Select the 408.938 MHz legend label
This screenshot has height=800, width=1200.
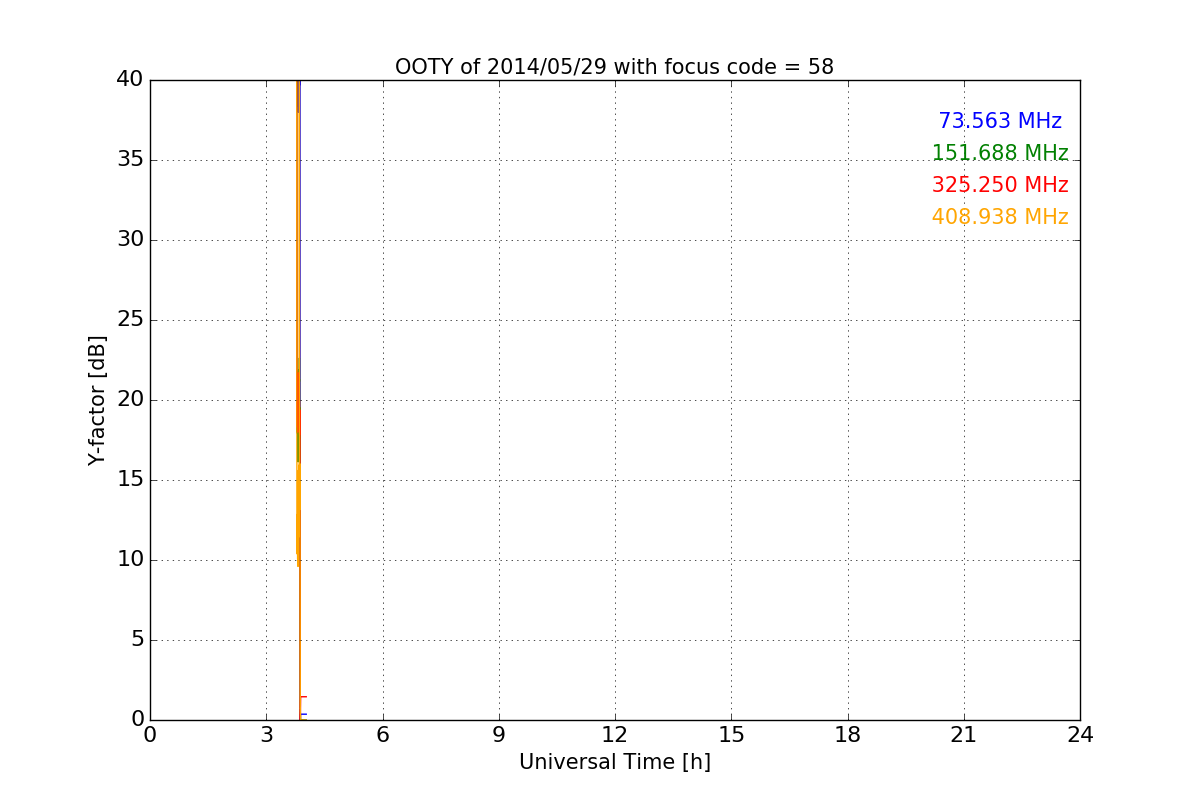(1000, 217)
